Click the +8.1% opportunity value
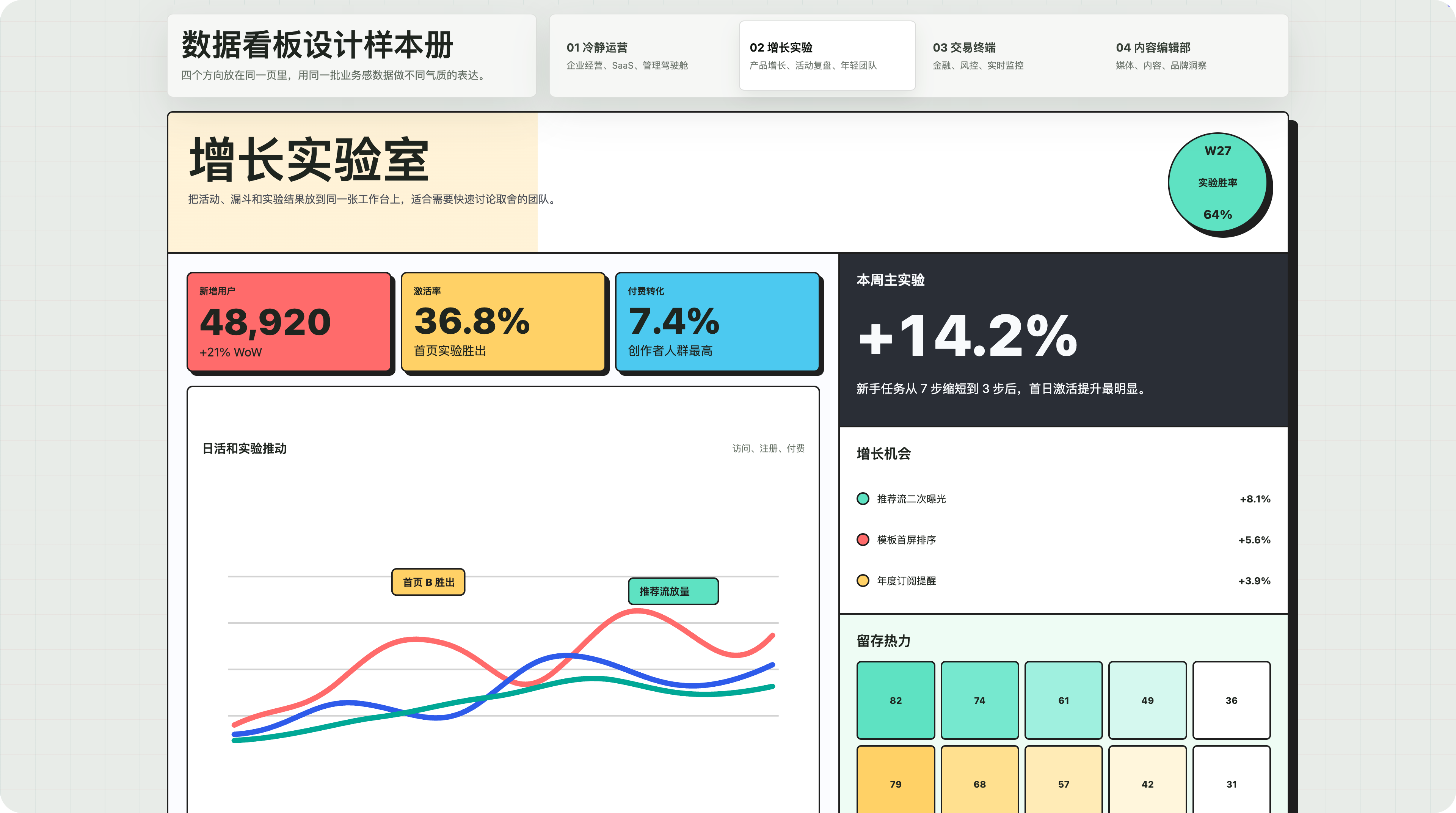This screenshot has width=1456, height=813. [x=1255, y=499]
